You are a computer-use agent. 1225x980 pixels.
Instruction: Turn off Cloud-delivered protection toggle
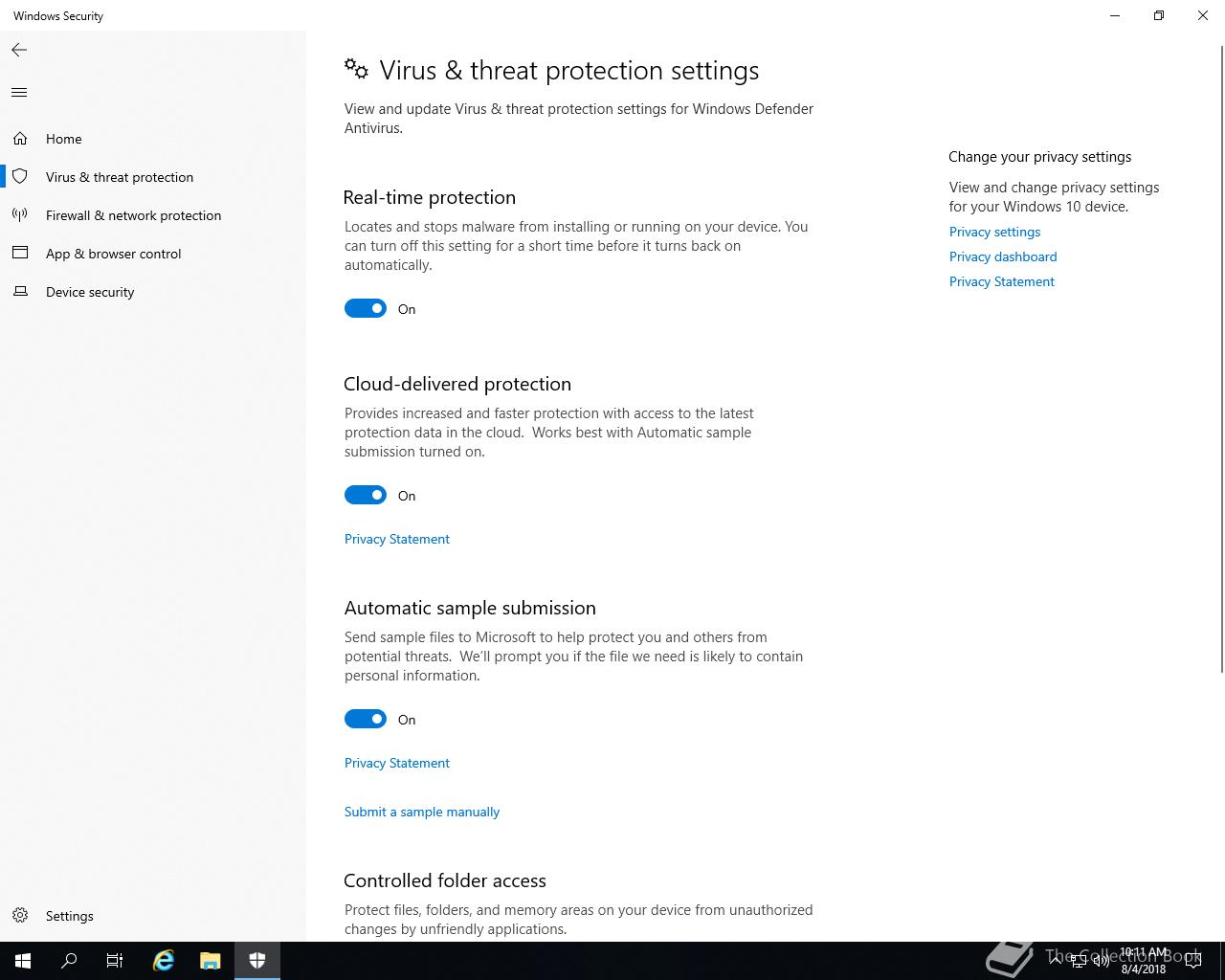[x=366, y=495]
